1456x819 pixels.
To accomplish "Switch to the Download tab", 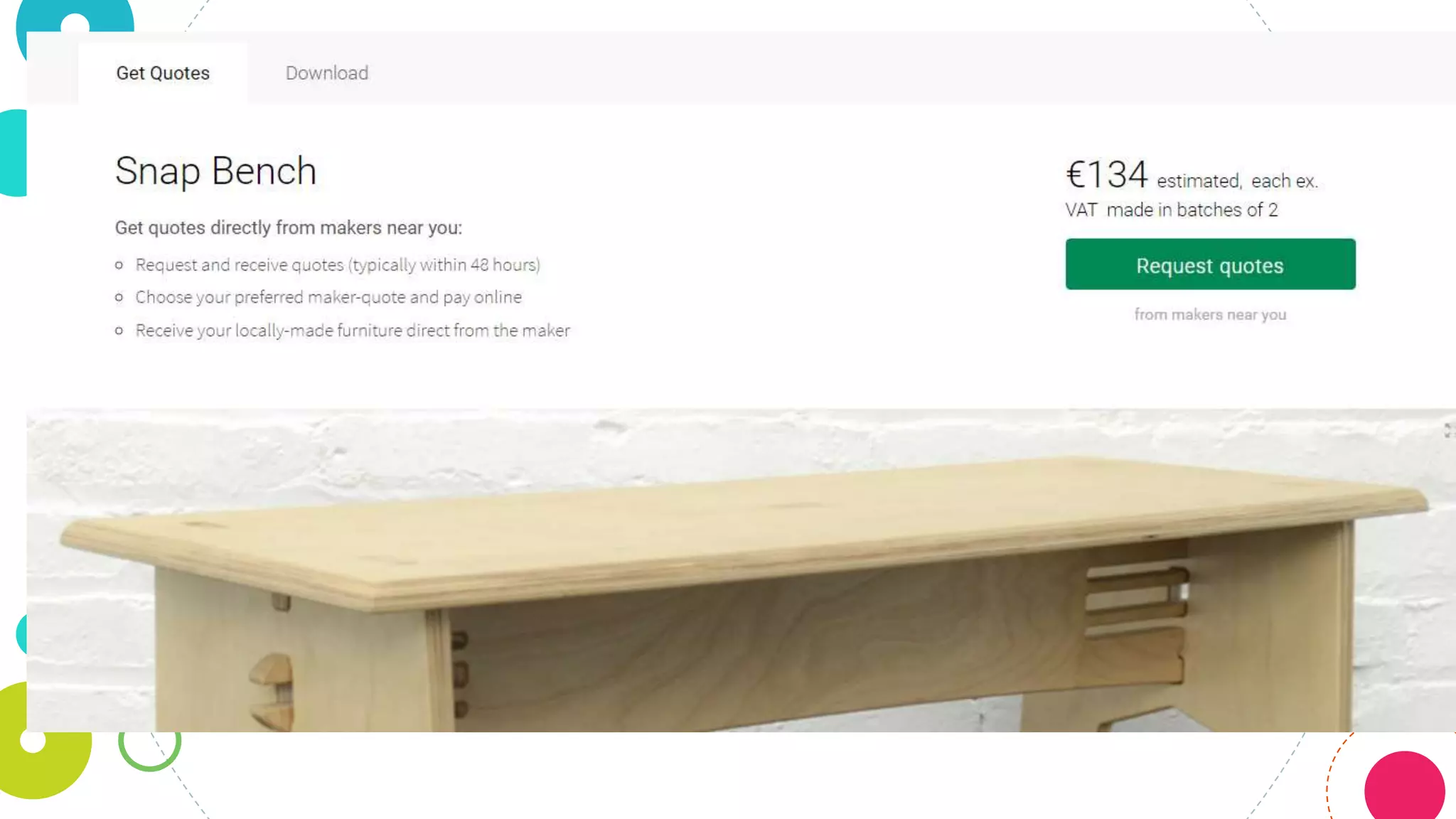I will click(x=327, y=73).
